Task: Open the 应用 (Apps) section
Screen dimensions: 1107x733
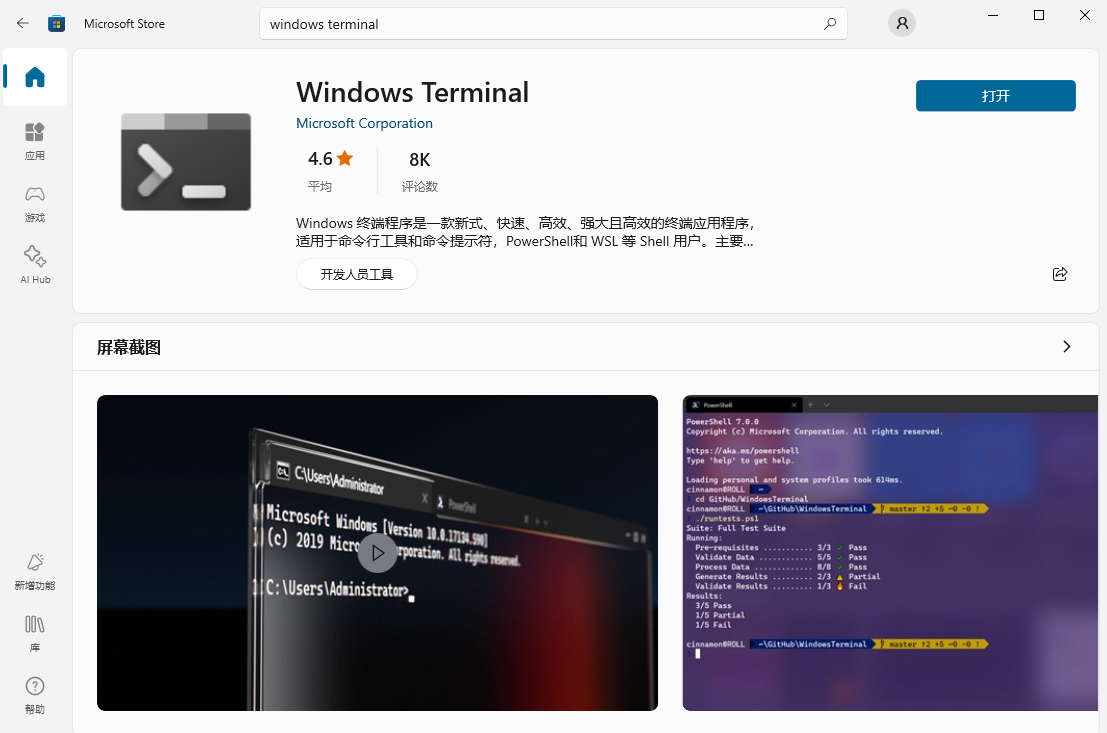Action: (34, 141)
